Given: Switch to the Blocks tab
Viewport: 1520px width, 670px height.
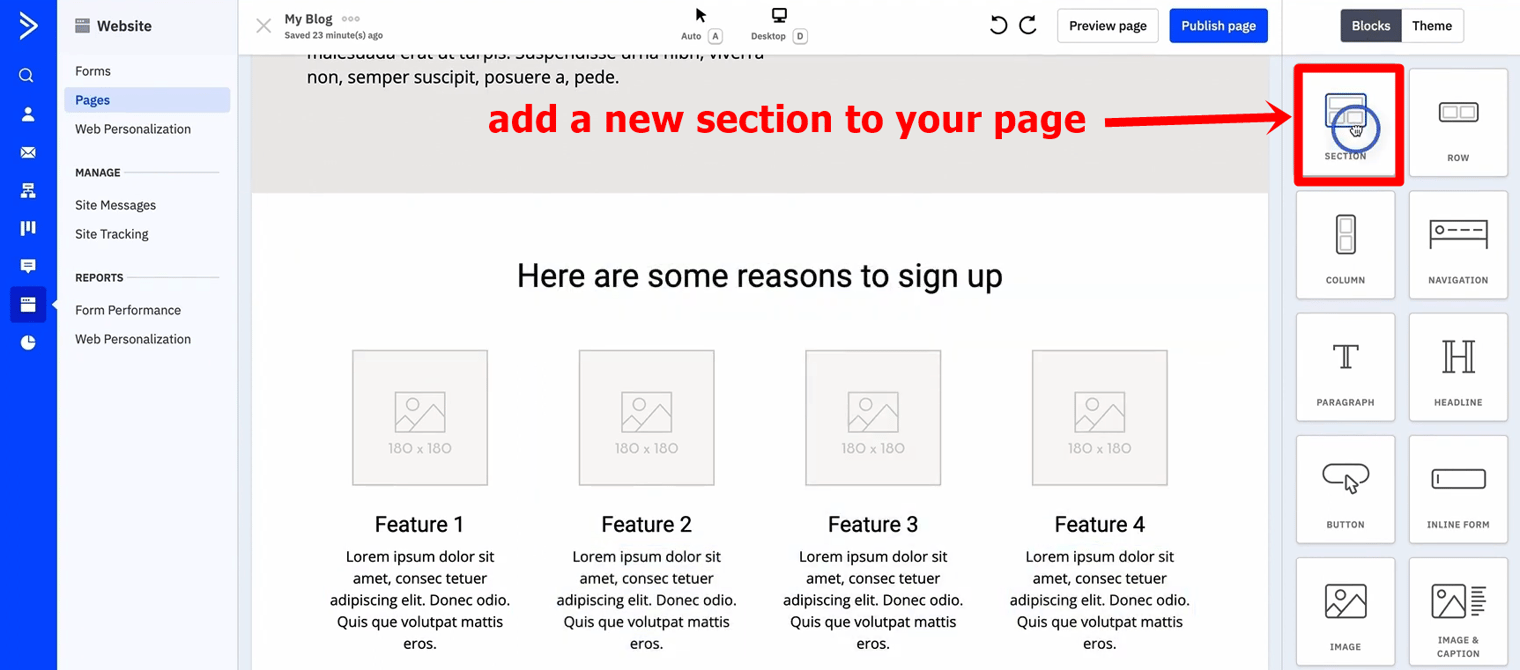Looking at the screenshot, I should [x=1370, y=26].
